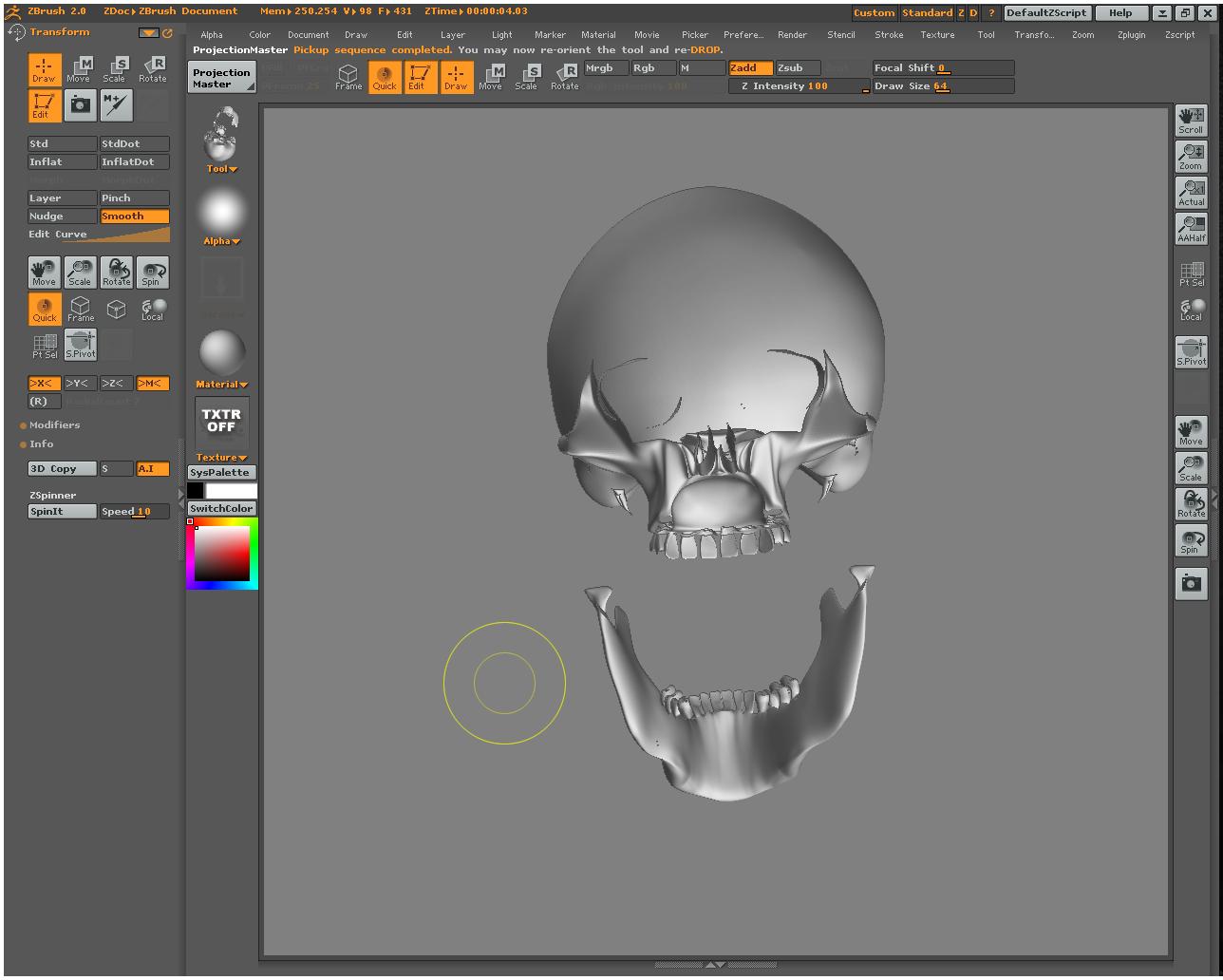Click the AAHalf icon on the right shelf

(x=1191, y=228)
